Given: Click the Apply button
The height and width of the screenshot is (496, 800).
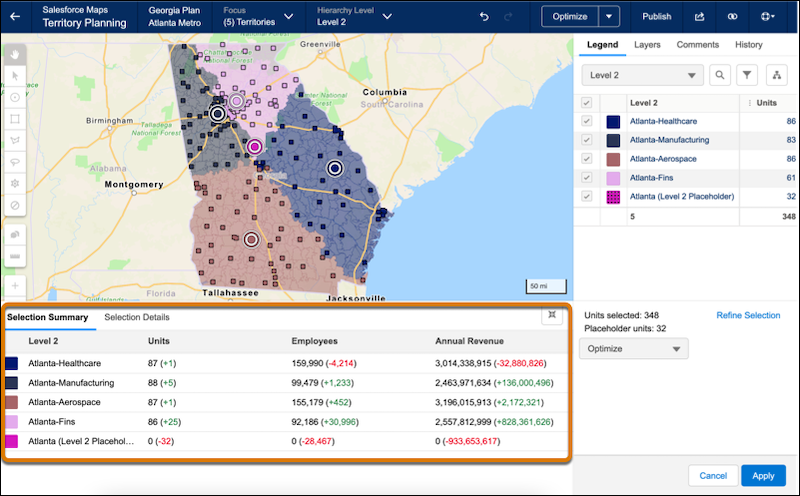Looking at the screenshot, I should point(763,476).
